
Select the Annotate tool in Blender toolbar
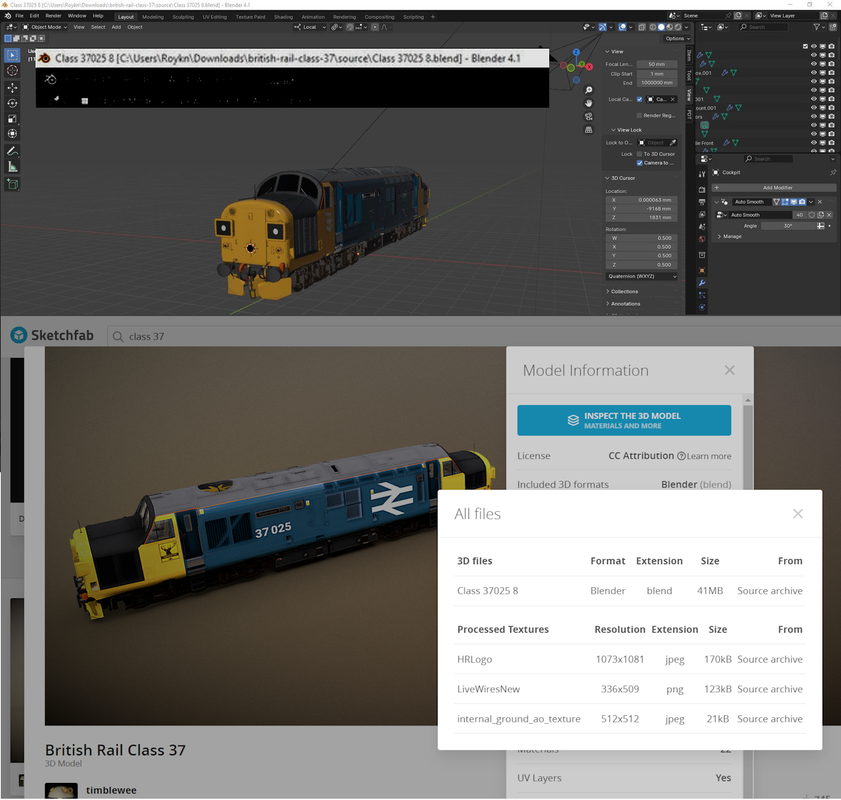pyautogui.click(x=12, y=151)
